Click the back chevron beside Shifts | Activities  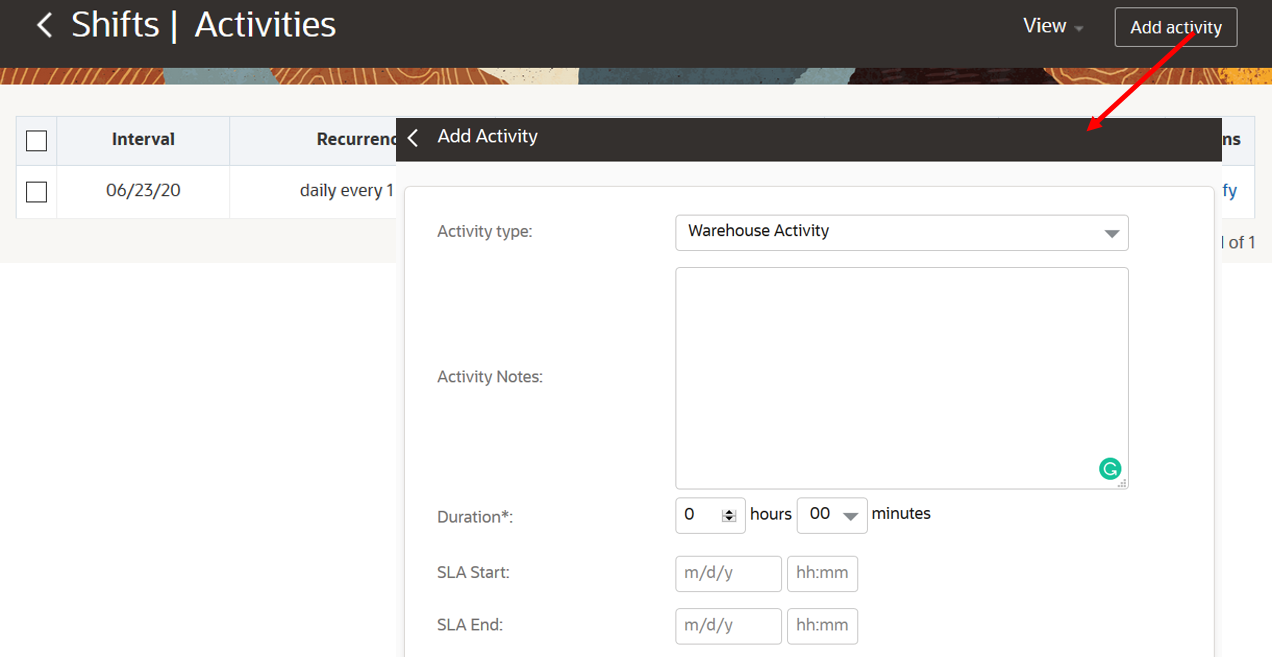coord(44,24)
